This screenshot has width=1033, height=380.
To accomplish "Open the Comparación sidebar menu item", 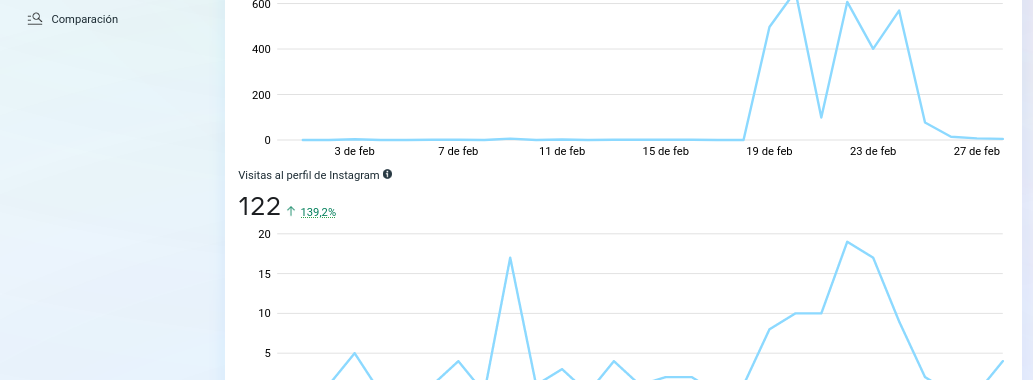I will [72, 19].
